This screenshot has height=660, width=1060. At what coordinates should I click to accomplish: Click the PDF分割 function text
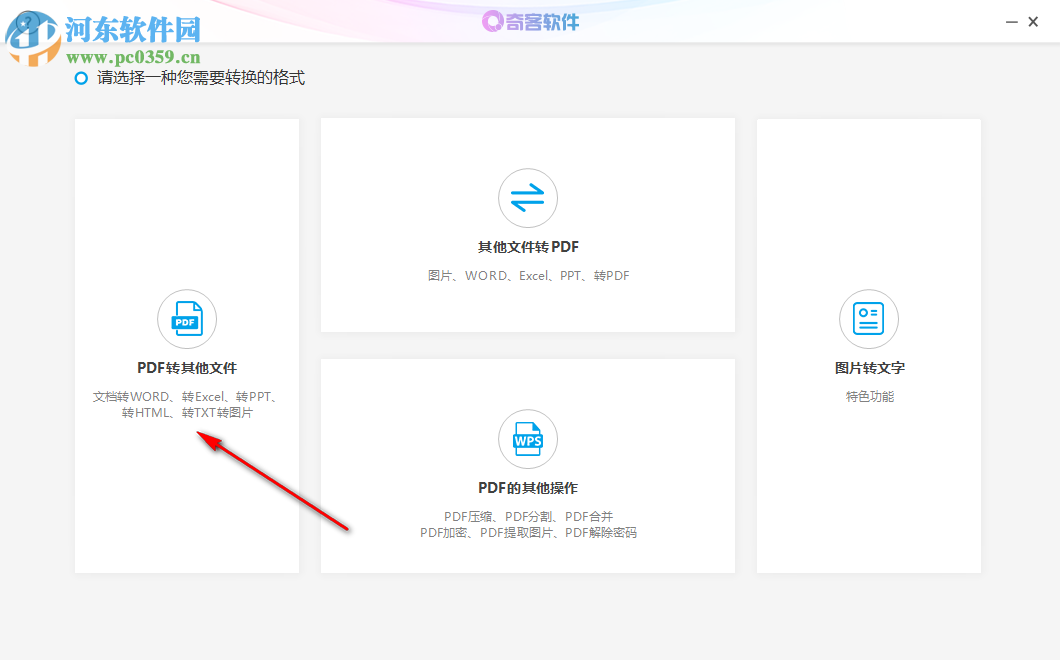(527, 516)
